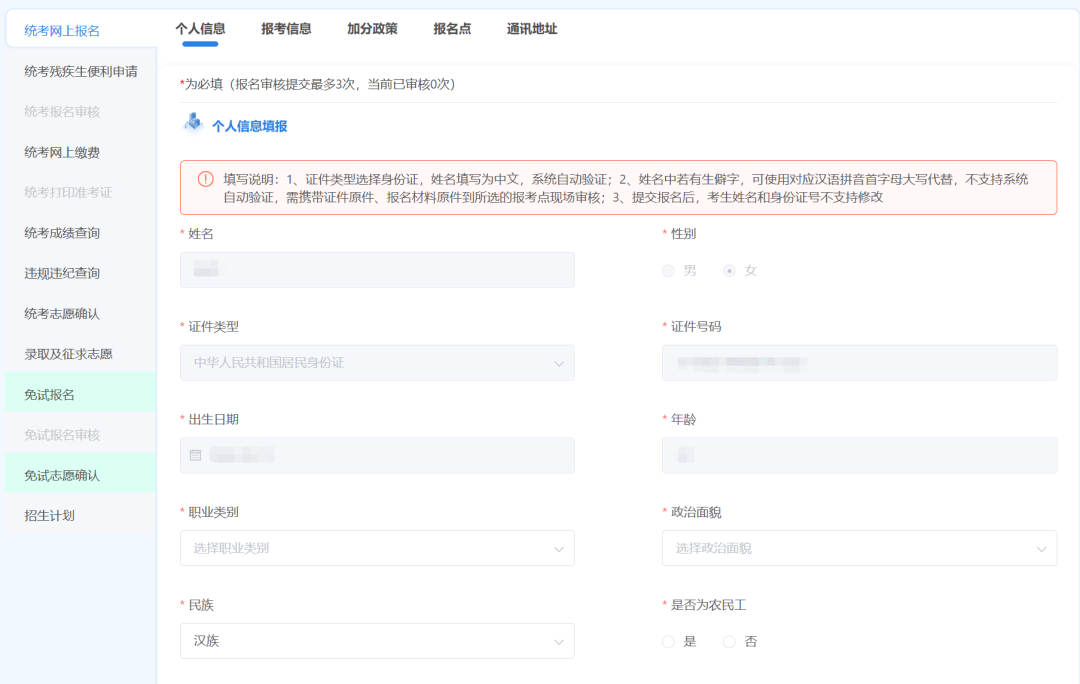Select the 女 gender radio button
This screenshot has height=684, width=1080.
point(729,271)
